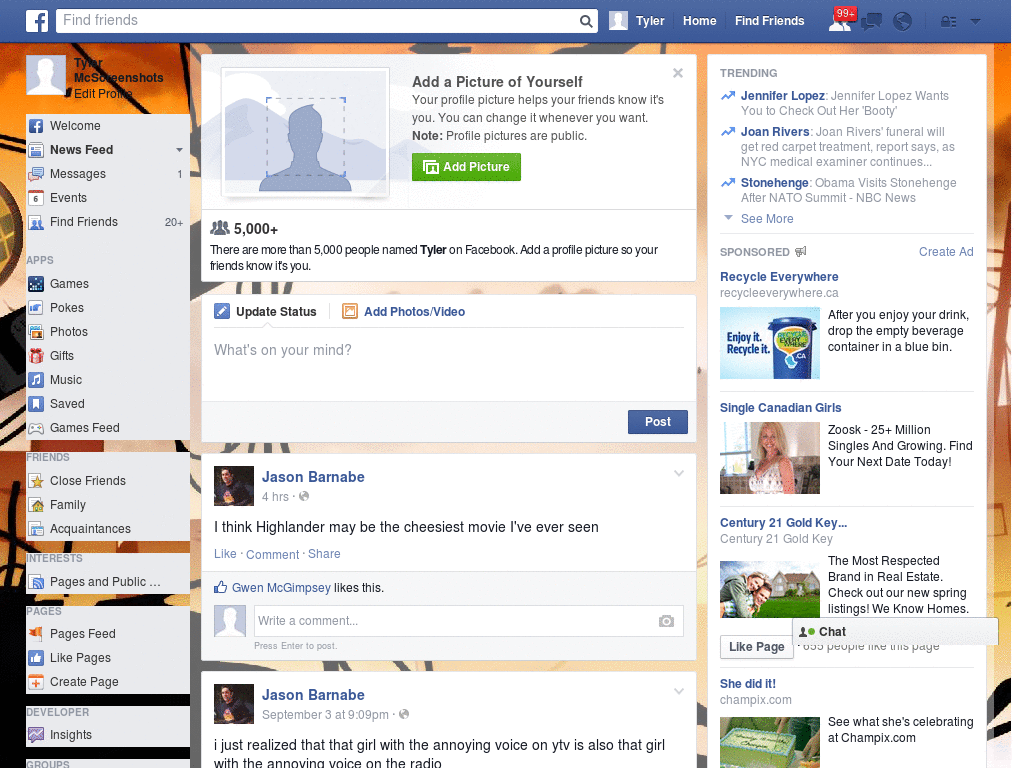Click Create Ad link
The height and width of the screenshot is (768, 1024).
click(946, 252)
